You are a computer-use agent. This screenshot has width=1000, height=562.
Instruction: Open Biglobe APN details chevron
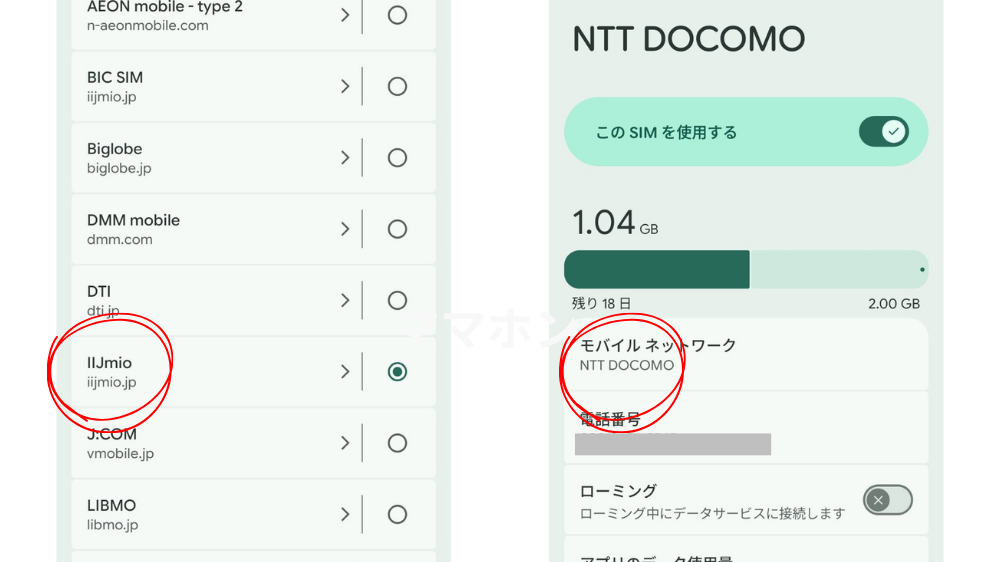point(345,158)
